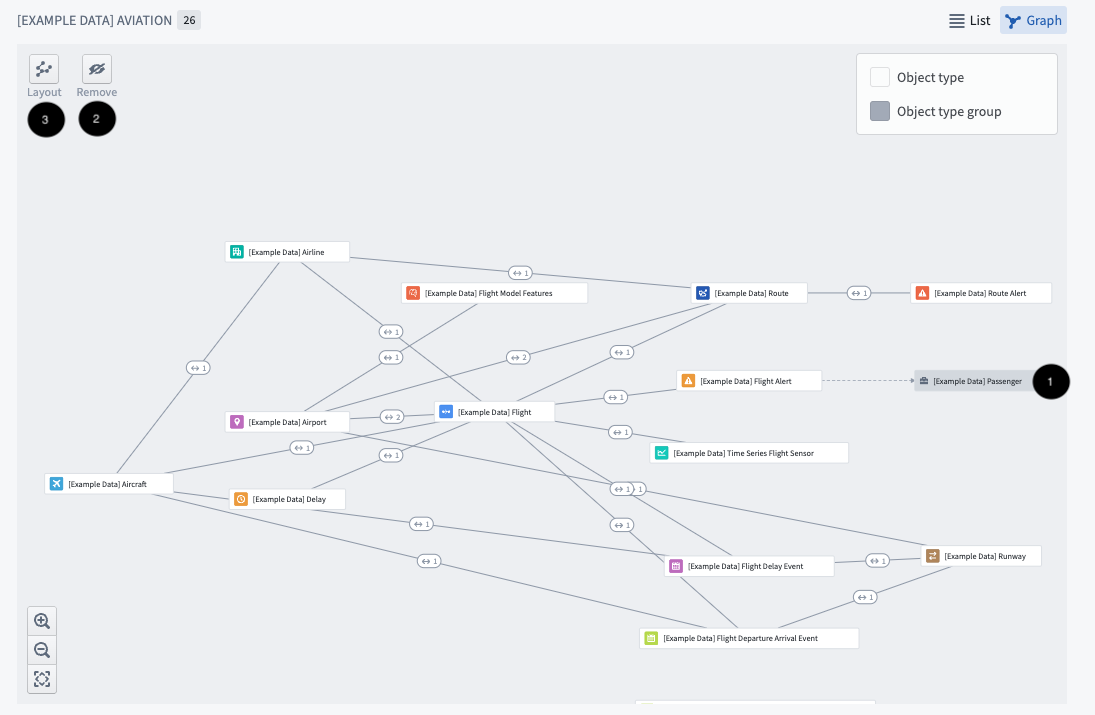Click the Runway node type icon
Image resolution: width=1095 pixels, height=715 pixels.
tap(933, 556)
